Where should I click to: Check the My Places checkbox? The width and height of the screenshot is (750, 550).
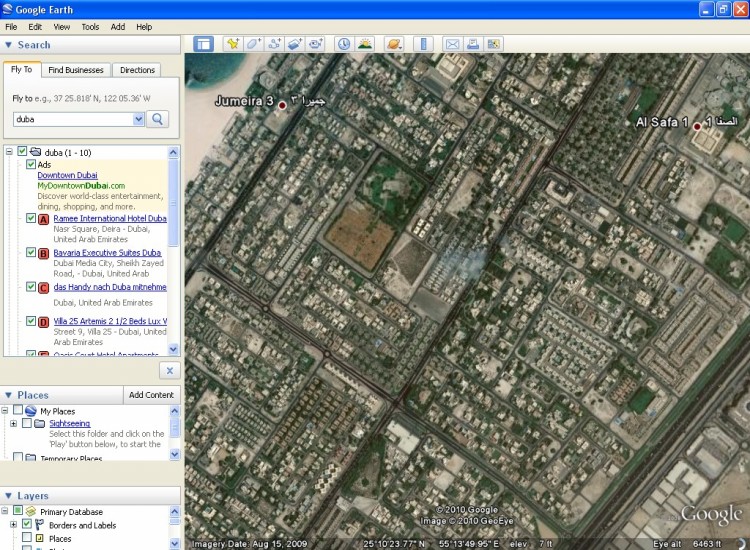click(18, 410)
